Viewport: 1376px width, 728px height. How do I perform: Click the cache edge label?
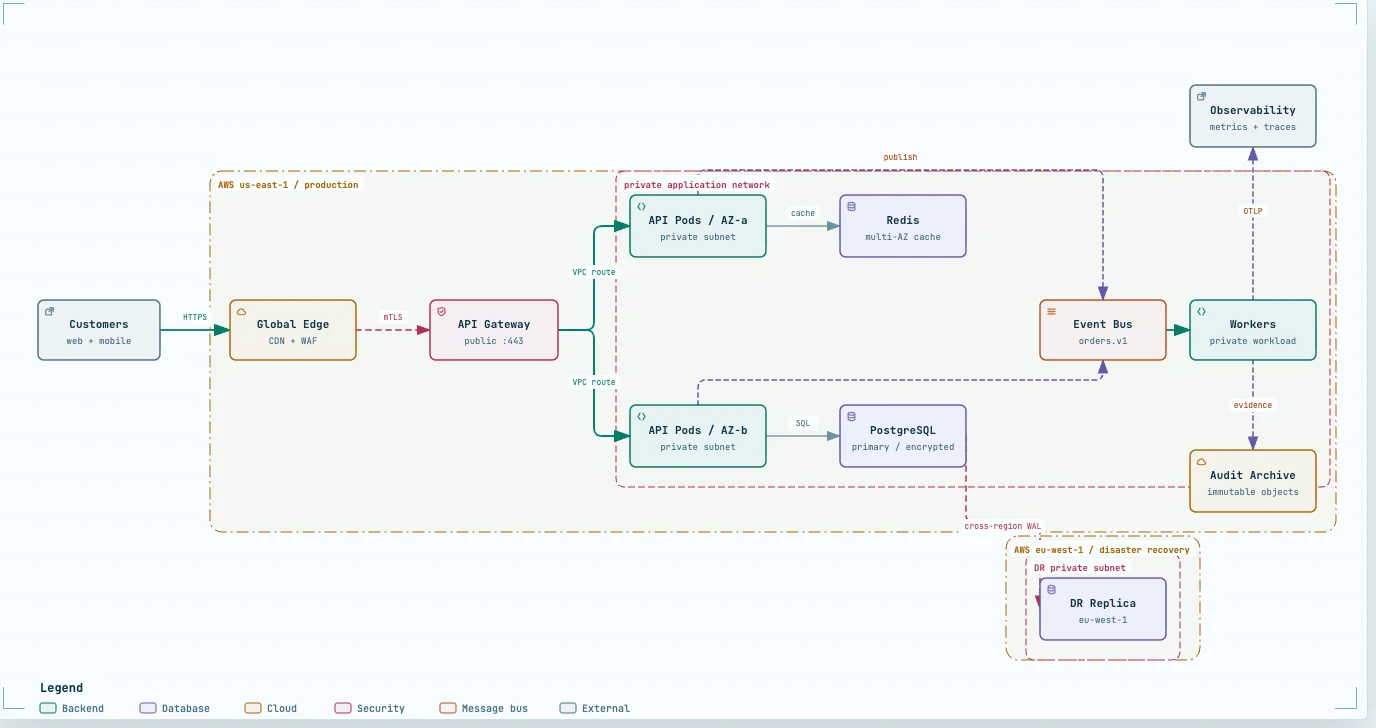803,213
